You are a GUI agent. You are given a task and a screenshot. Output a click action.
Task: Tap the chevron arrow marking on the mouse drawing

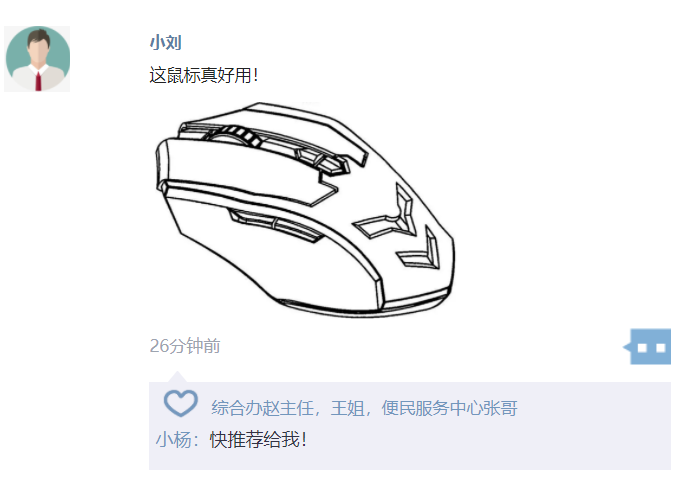[418, 250]
